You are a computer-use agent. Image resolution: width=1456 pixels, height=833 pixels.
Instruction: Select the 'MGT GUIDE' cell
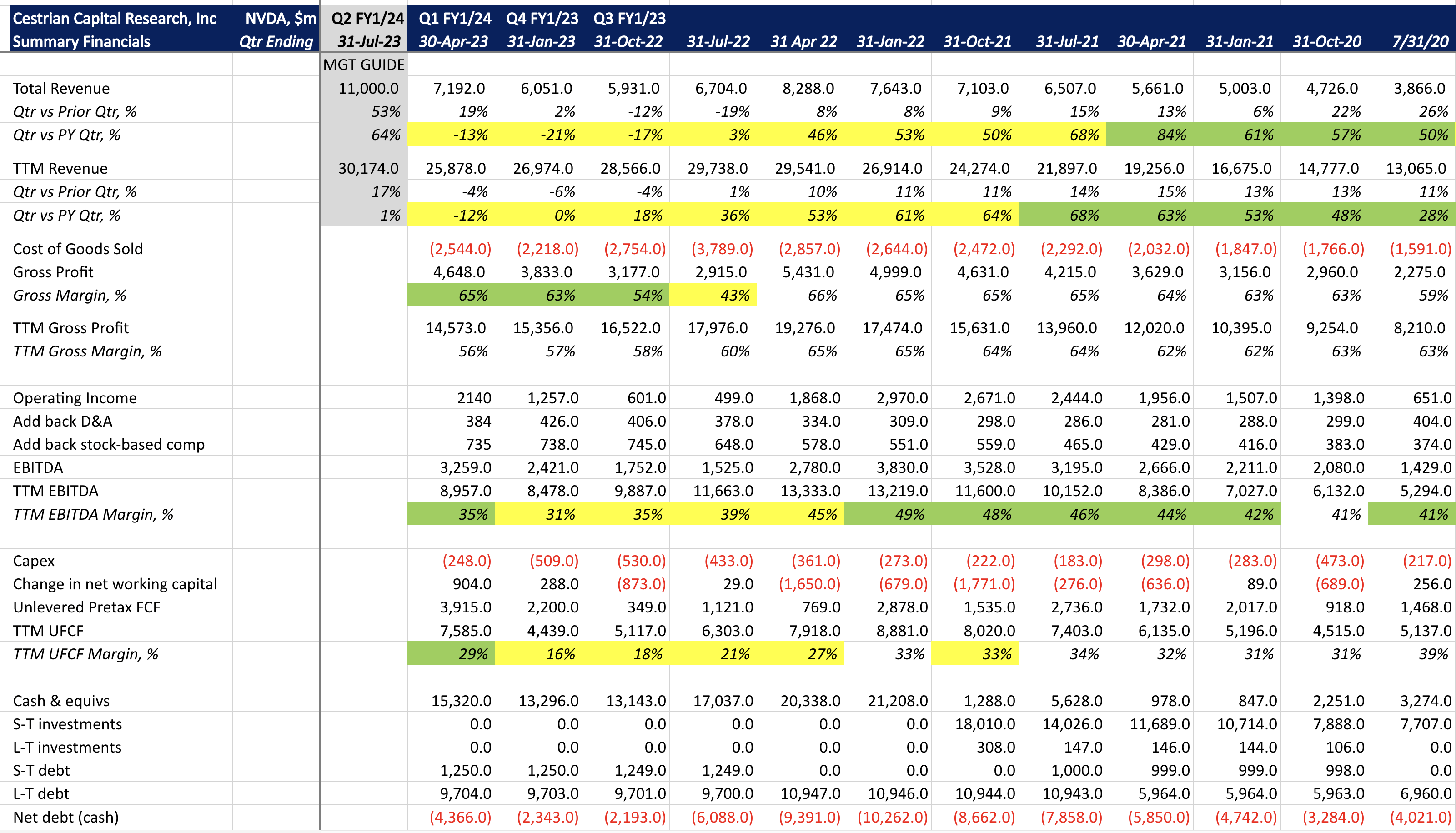tap(364, 65)
